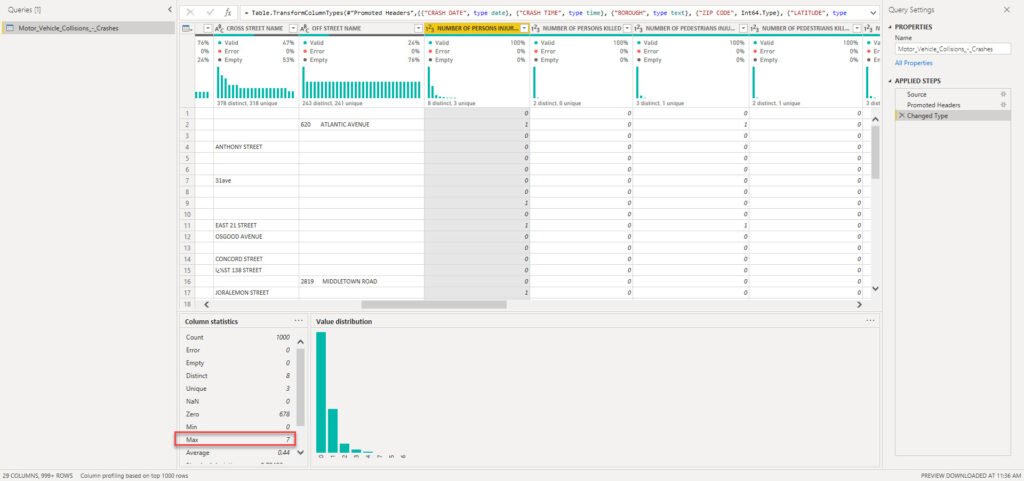1024x481 pixels.
Task: Click data type icon of NUMBER OF PERSONS INJURED
Action: coord(430,29)
